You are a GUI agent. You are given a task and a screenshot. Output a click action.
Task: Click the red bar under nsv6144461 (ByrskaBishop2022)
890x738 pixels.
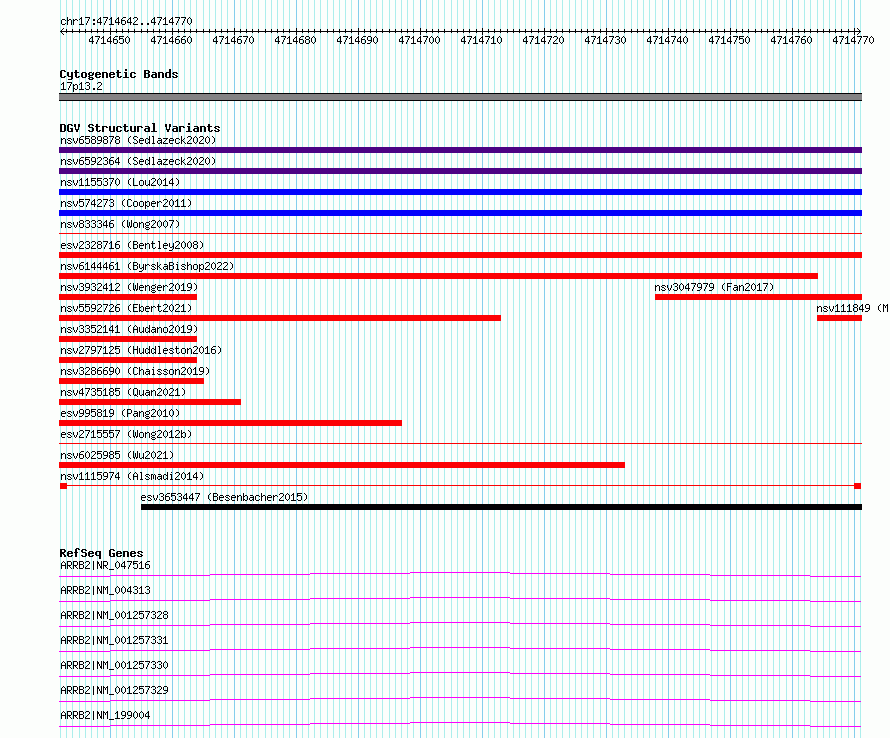point(438,276)
